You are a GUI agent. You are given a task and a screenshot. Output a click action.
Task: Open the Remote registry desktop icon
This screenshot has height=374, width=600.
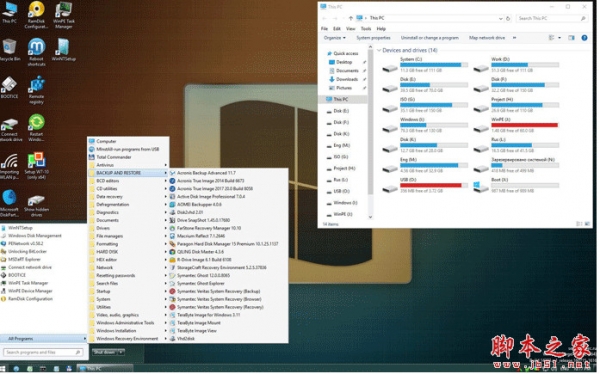click(x=36, y=90)
